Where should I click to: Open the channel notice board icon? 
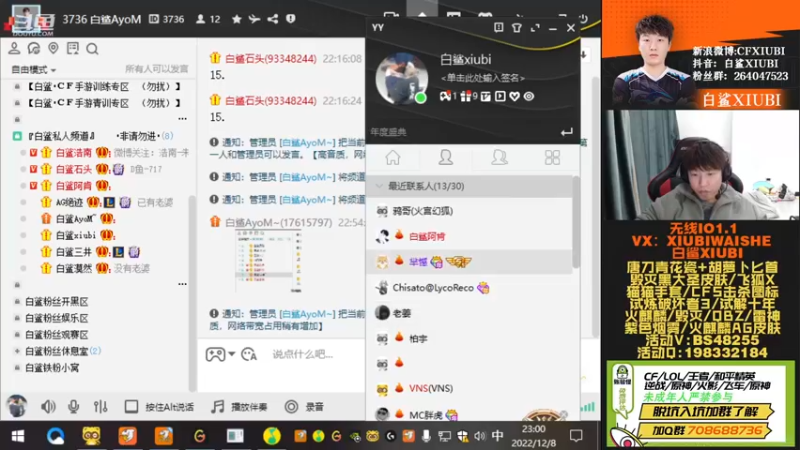pos(73,48)
